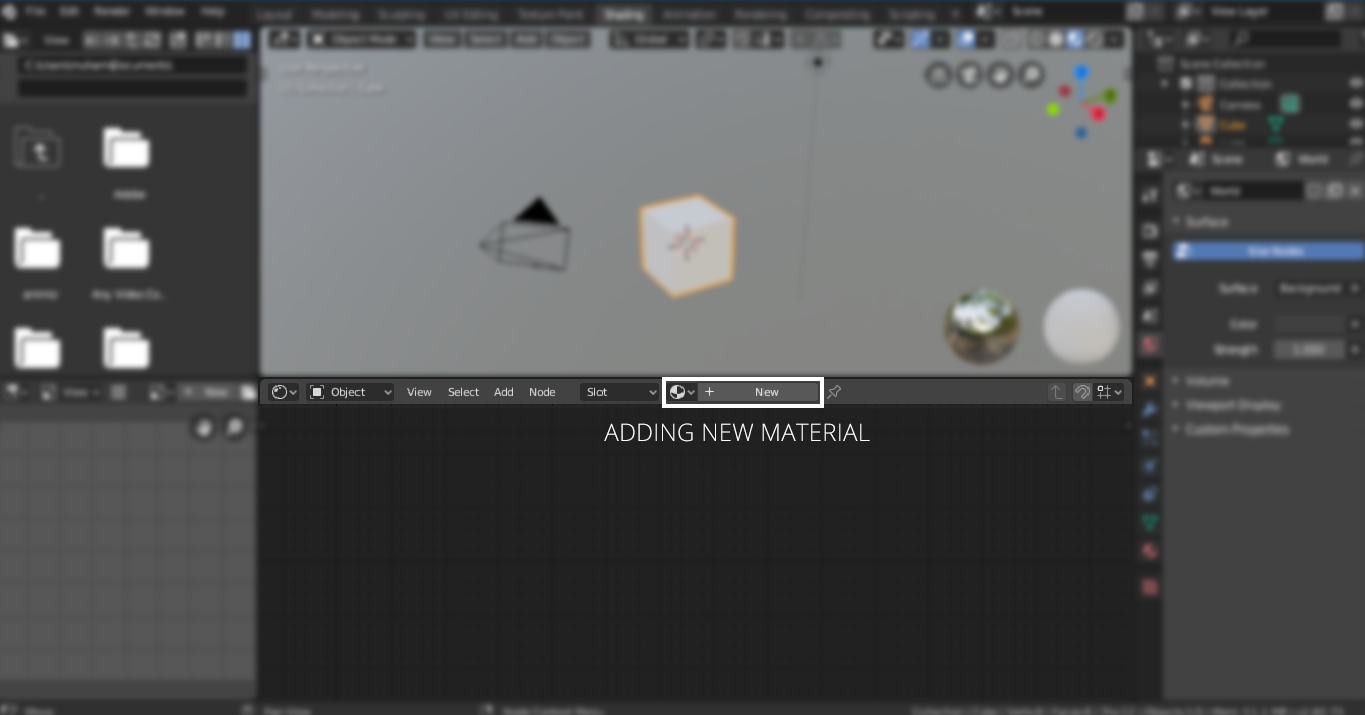Click the parent node tree arrow icon
1365x715 pixels.
[x=1056, y=392]
